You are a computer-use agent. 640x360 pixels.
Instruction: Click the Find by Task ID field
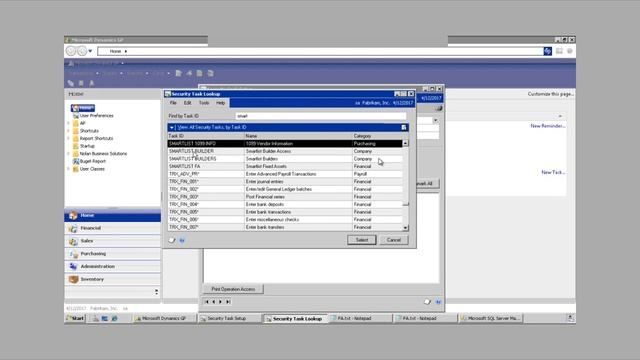[320, 116]
